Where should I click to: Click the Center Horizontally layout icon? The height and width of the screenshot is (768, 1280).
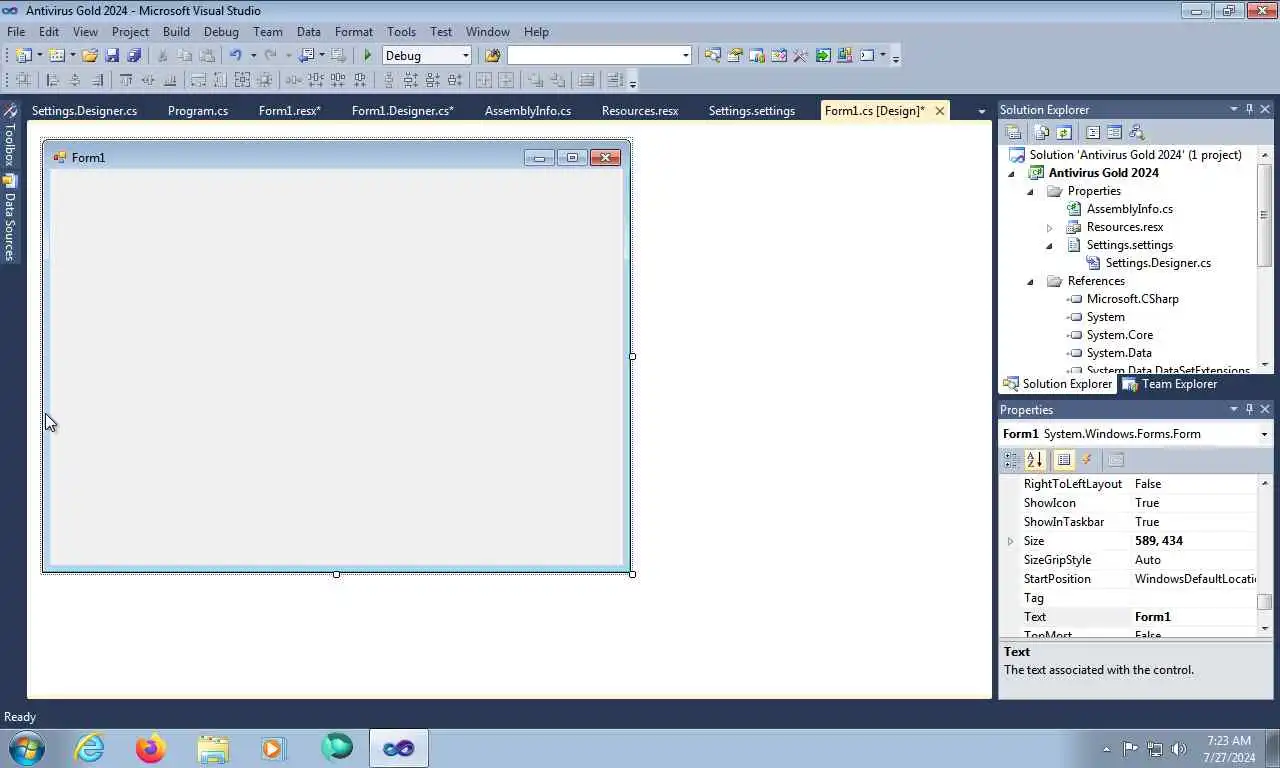(x=484, y=80)
